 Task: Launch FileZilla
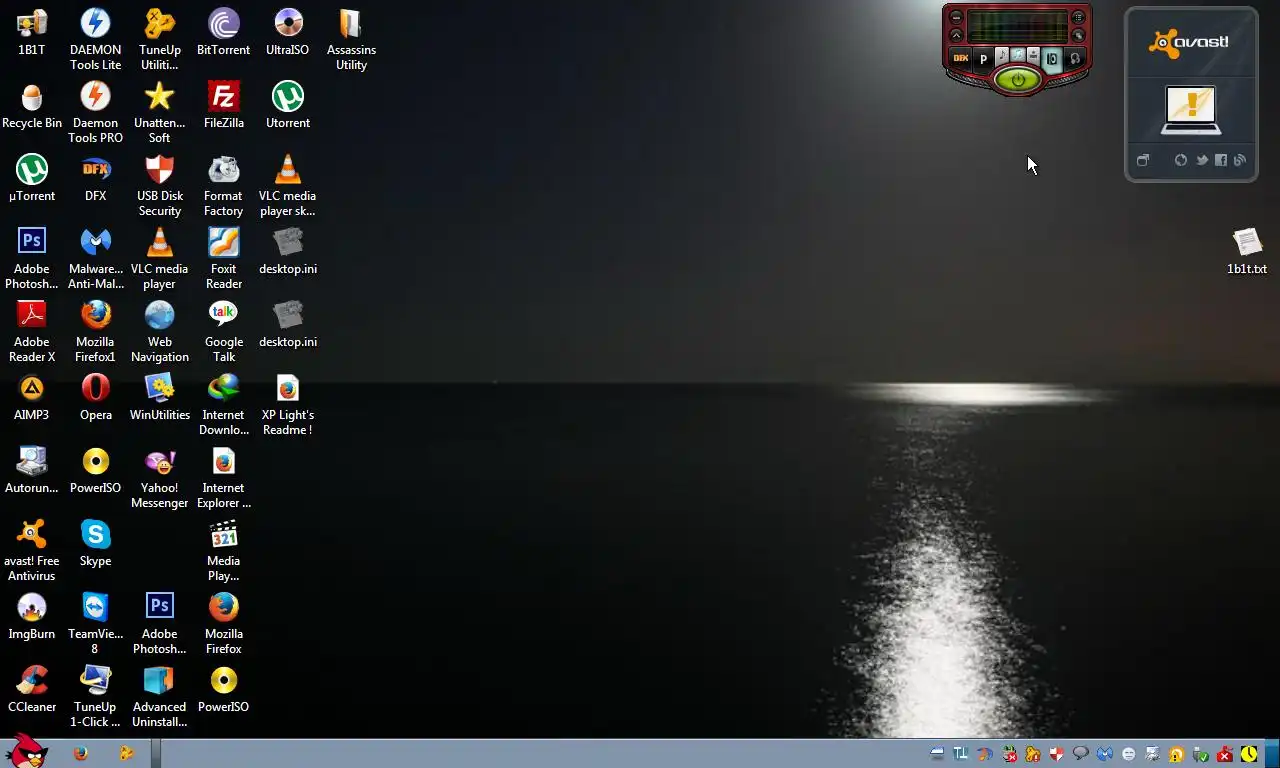(x=224, y=104)
